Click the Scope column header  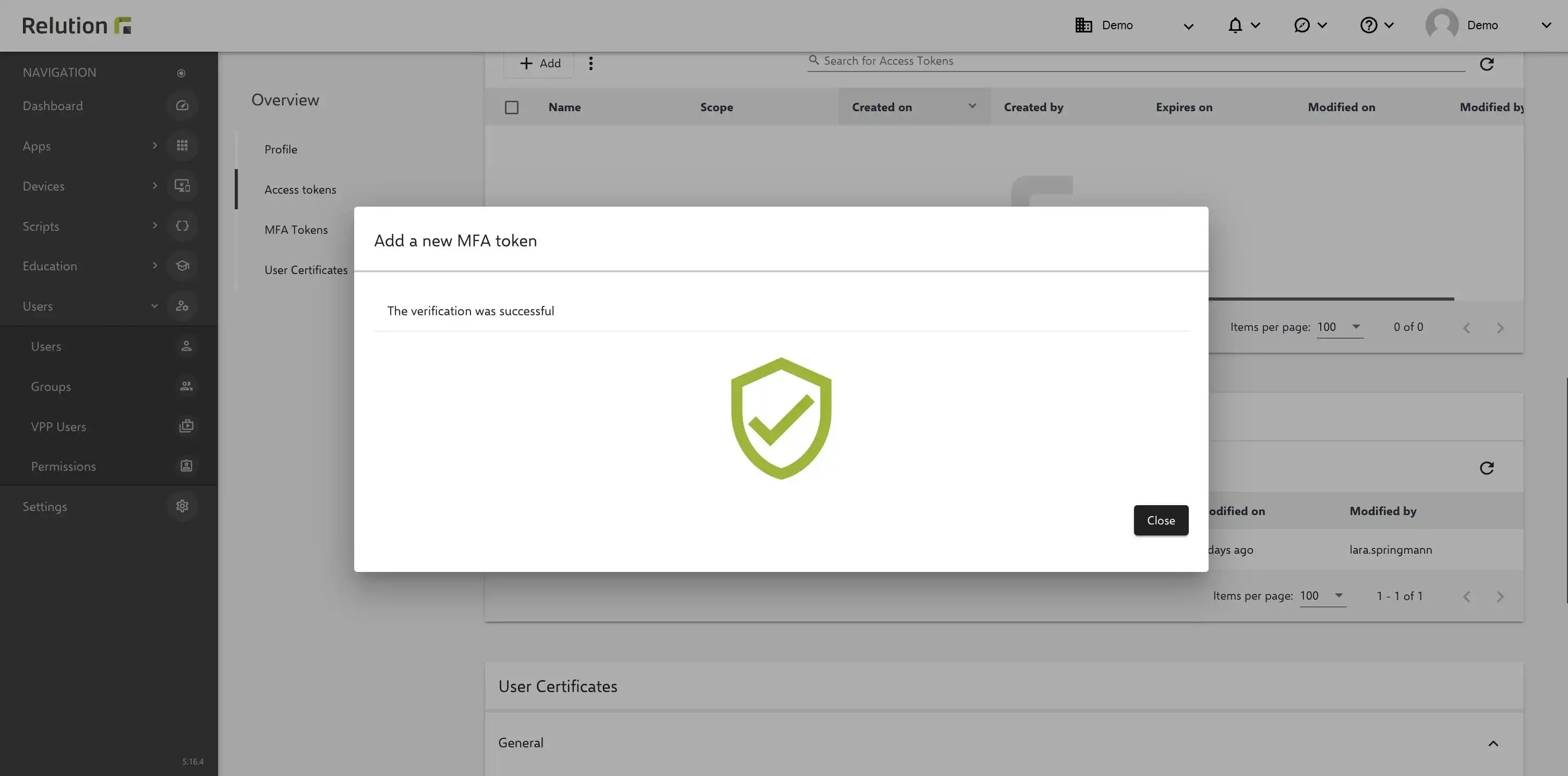pyautogui.click(x=716, y=107)
